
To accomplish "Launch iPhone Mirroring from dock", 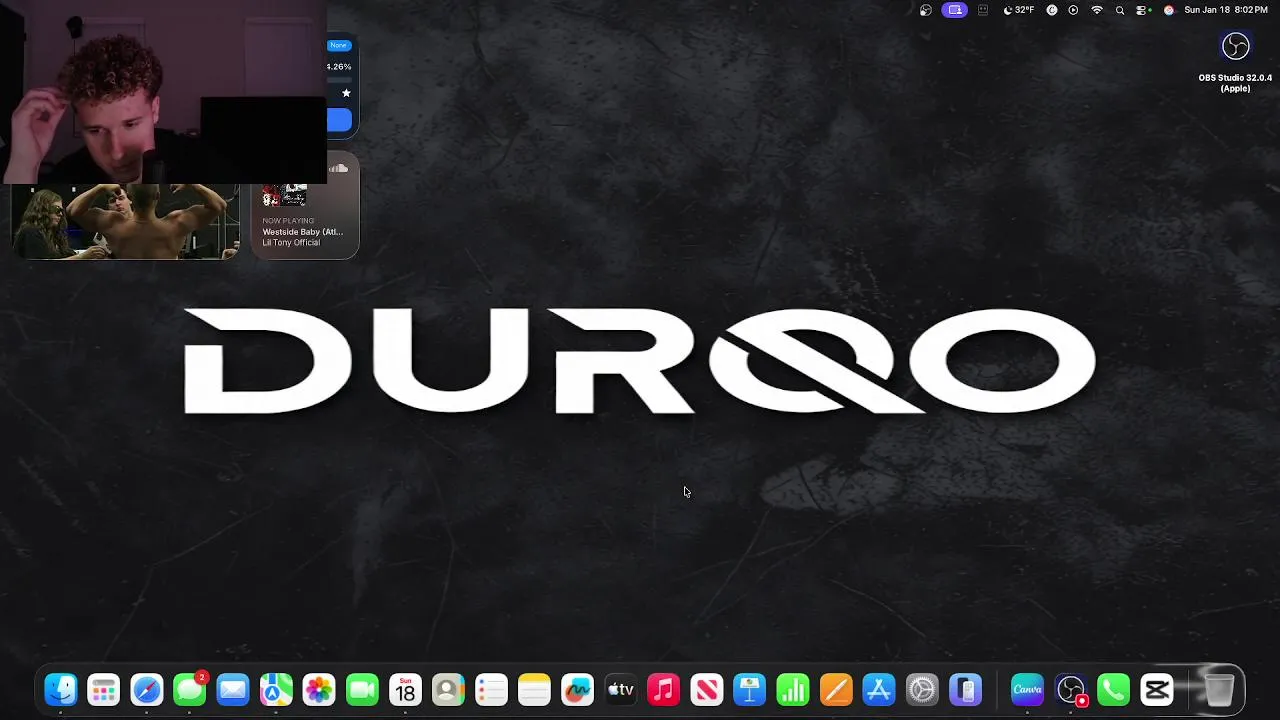I will 965,690.
